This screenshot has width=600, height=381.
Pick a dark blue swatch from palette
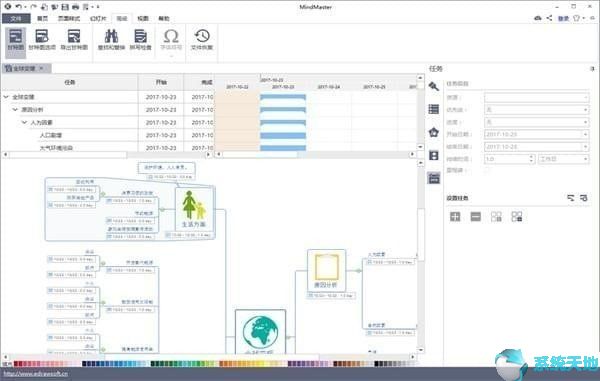[x=85, y=364]
